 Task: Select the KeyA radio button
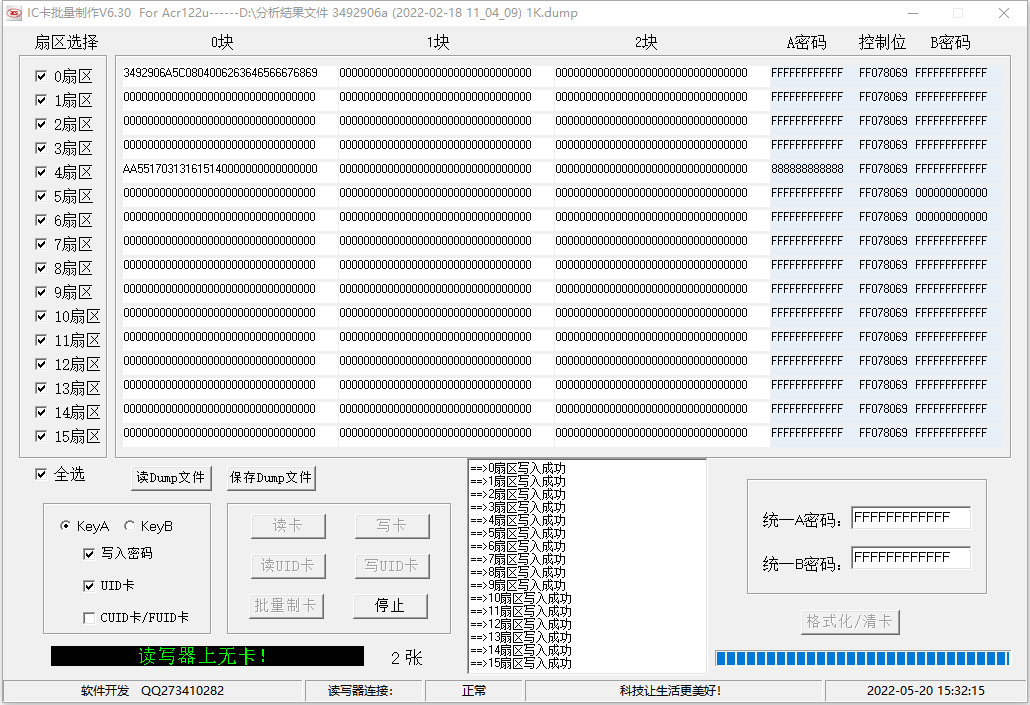click(x=66, y=526)
